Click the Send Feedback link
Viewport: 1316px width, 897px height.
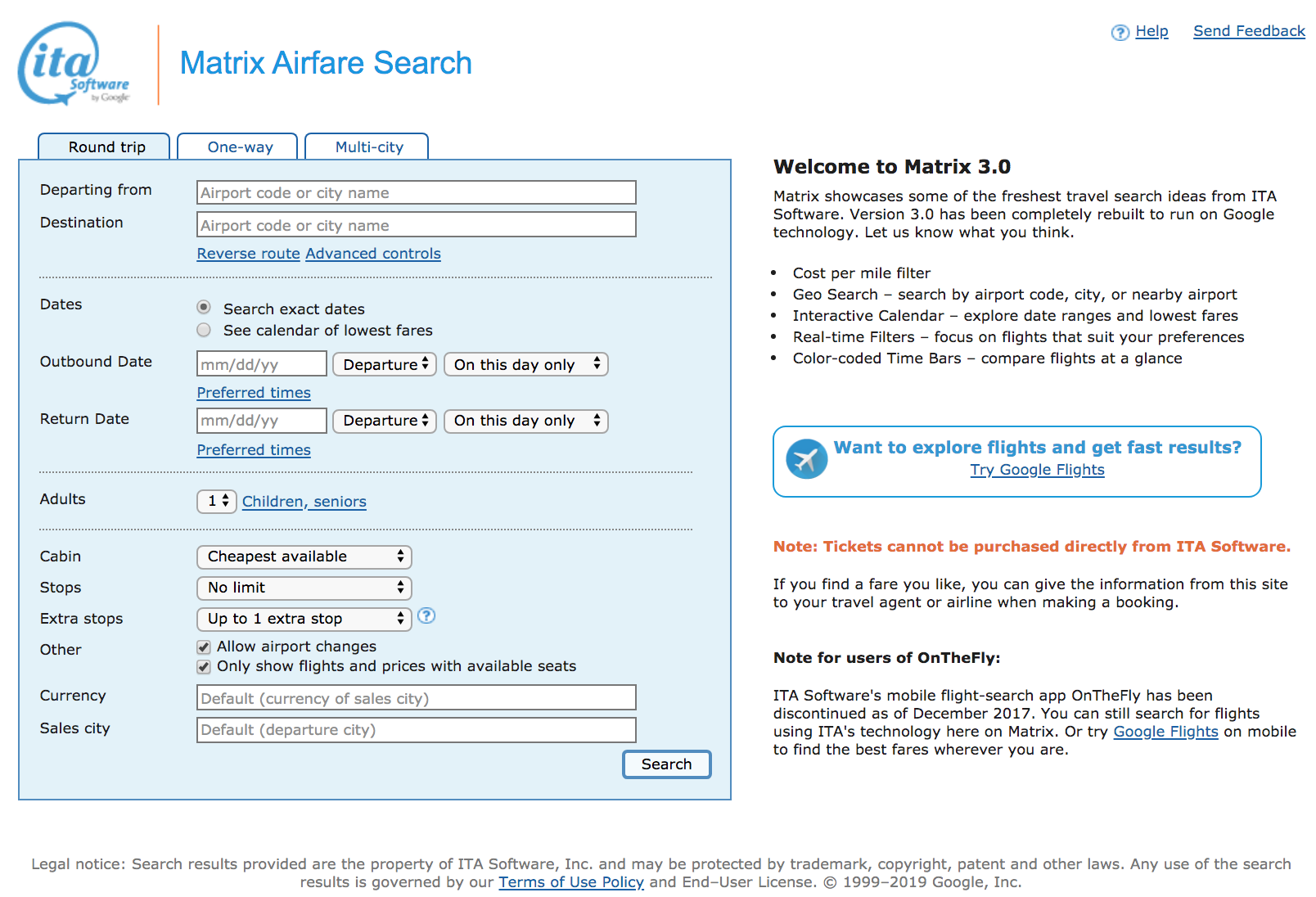click(x=1249, y=31)
